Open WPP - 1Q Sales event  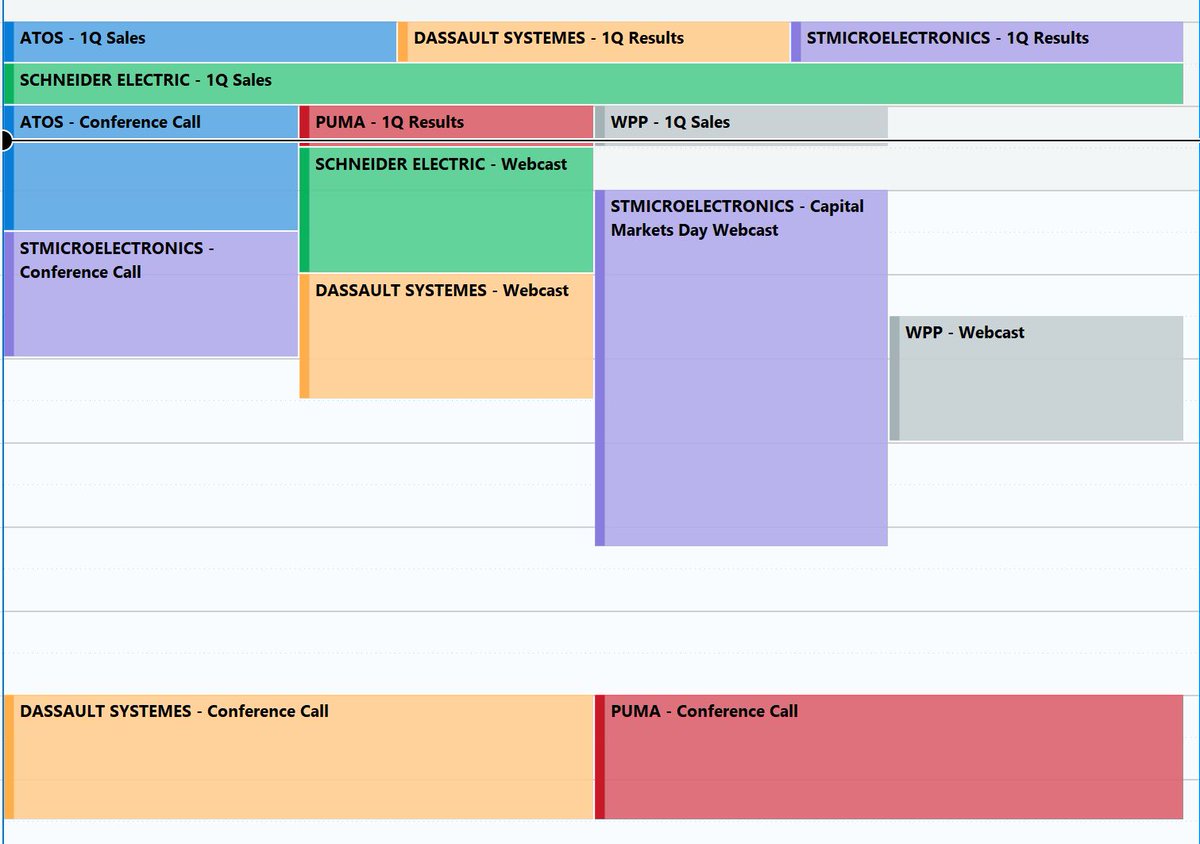[741, 125]
